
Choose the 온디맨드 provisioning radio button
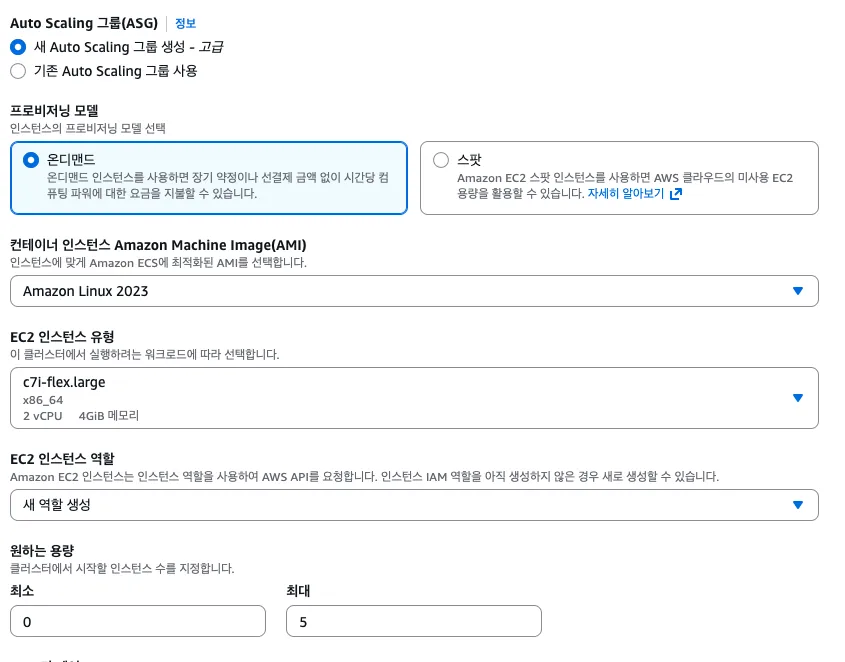point(31,160)
